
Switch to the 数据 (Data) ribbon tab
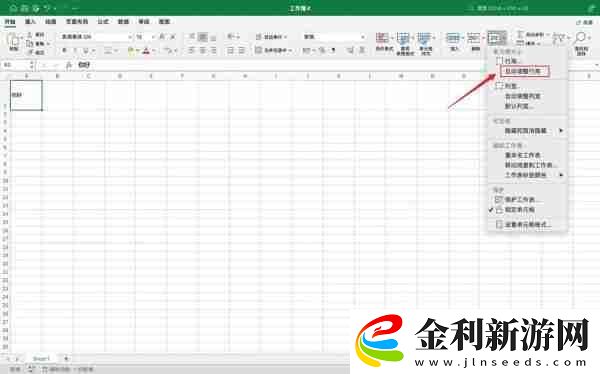(x=123, y=22)
